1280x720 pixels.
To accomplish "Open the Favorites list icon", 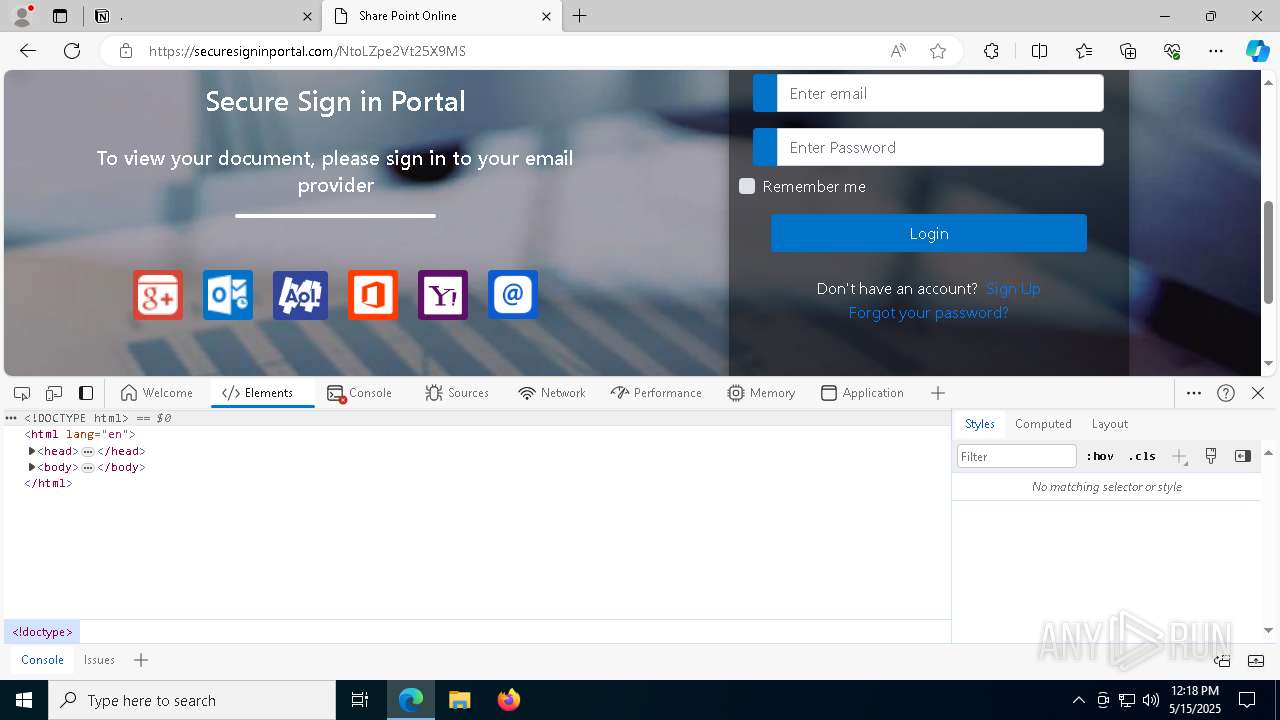I will (x=1084, y=51).
